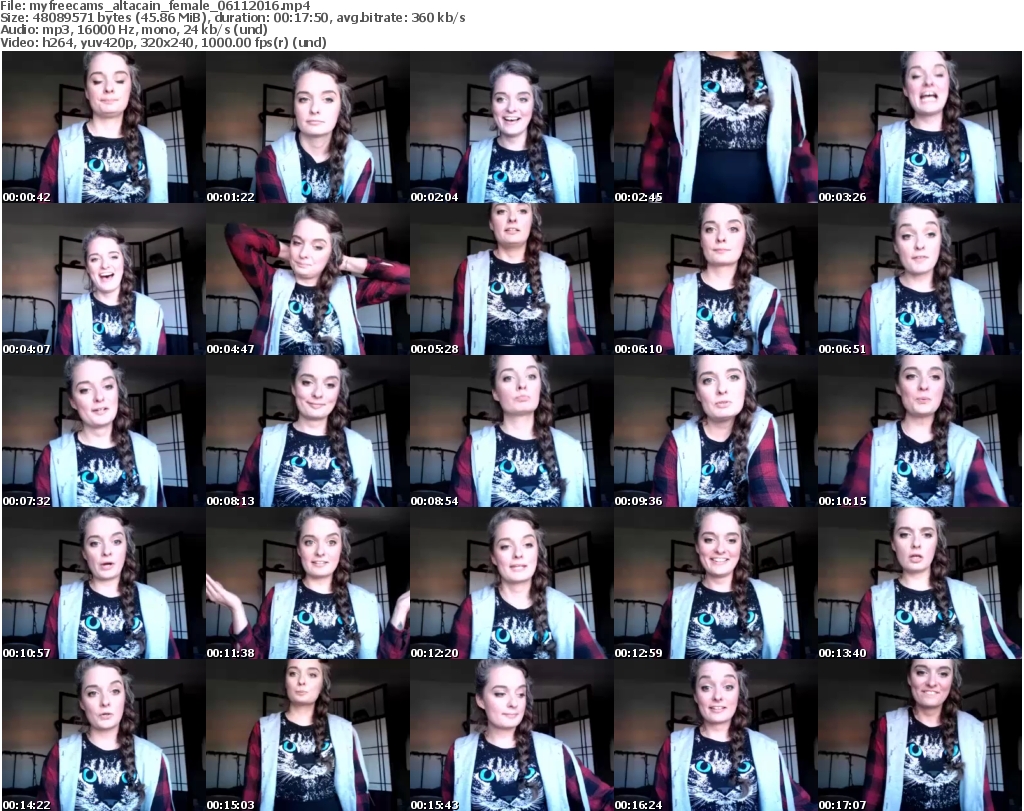Pick the video frame marked 00:12:20

tap(511, 583)
